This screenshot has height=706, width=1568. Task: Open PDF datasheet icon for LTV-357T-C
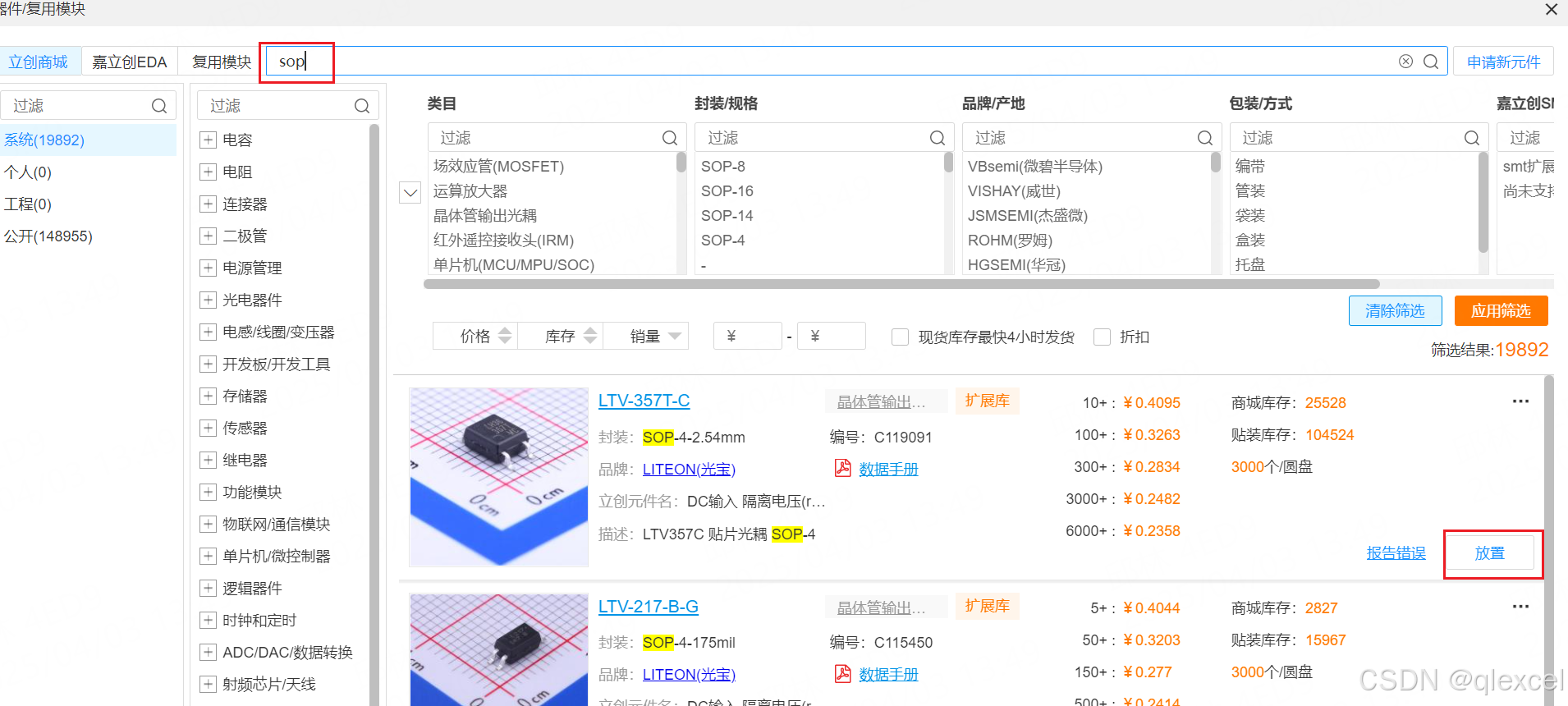tap(842, 468)
